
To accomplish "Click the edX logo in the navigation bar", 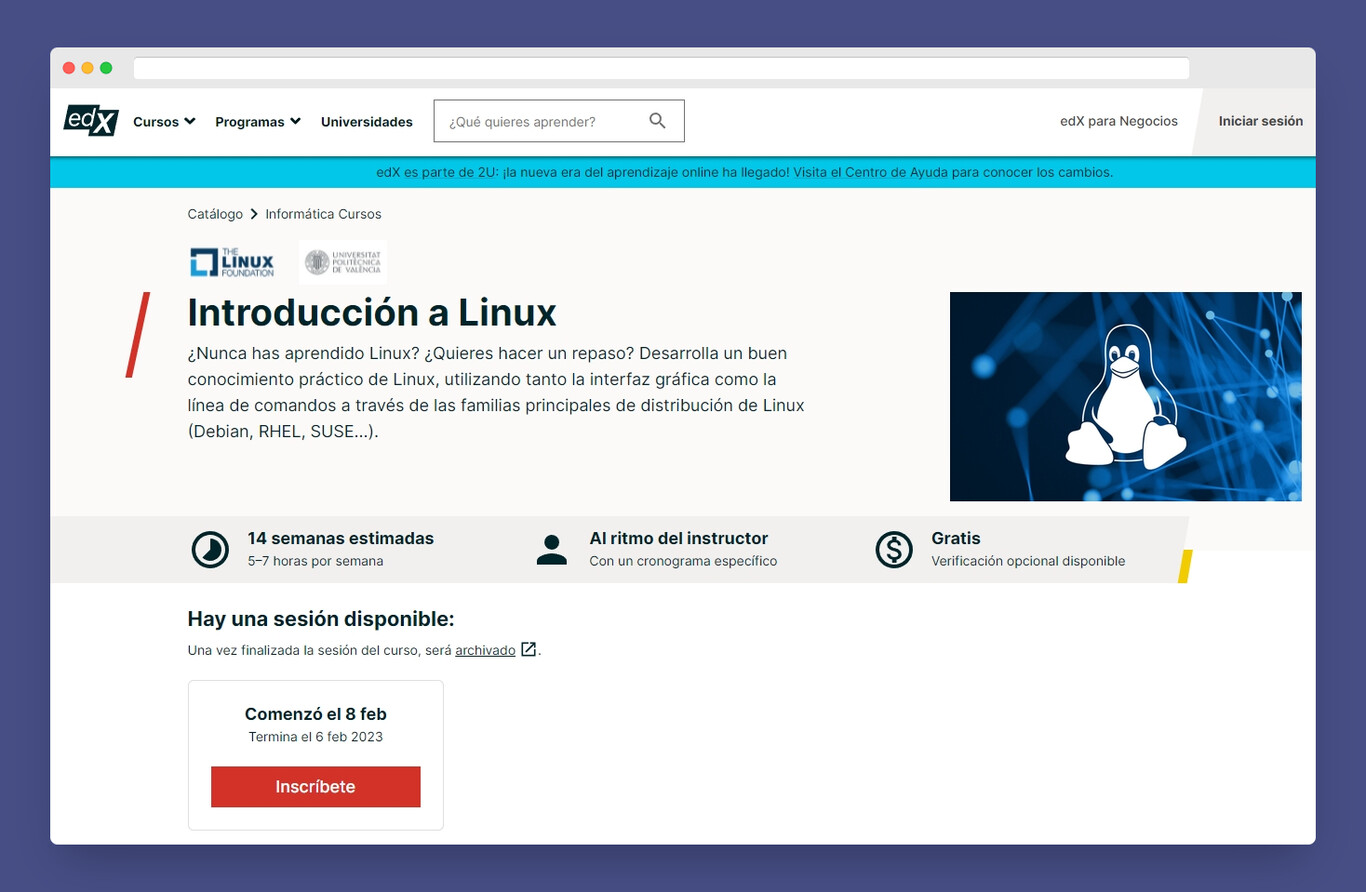I will tap(90, 121).
